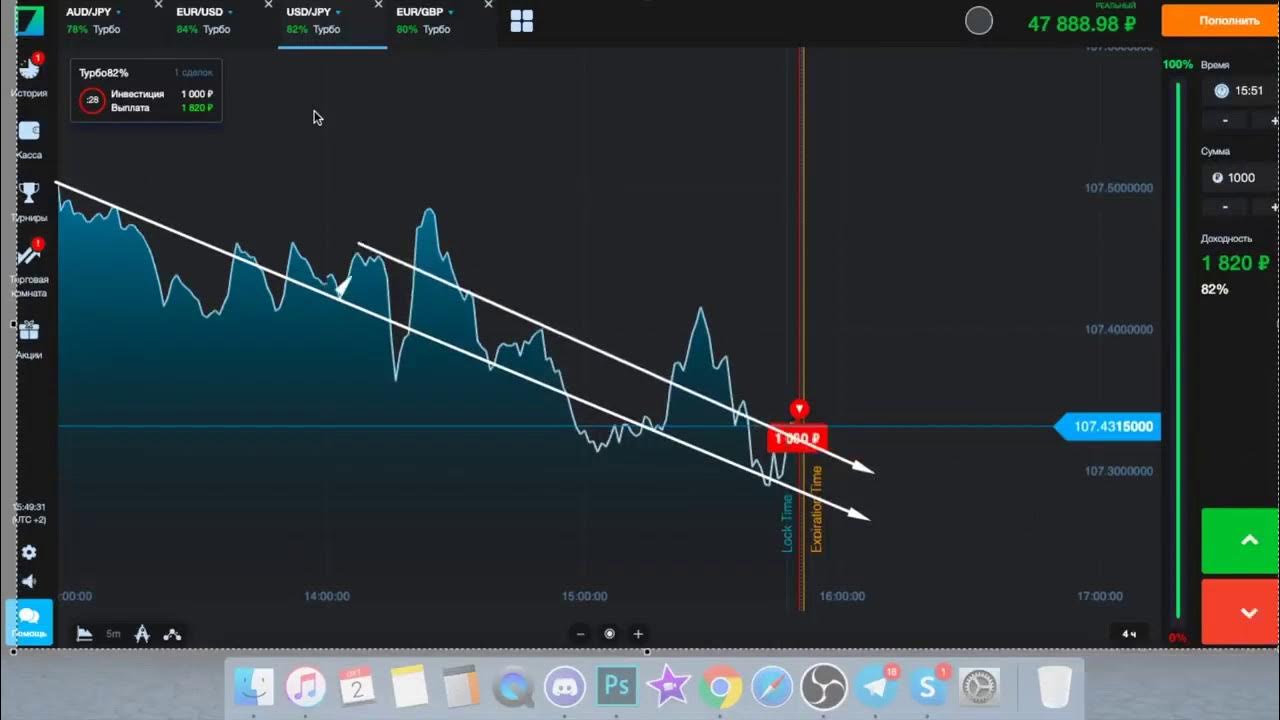
Task: Expand the EUR/USD asset dropdown arrow
Action: pos(231,13)
